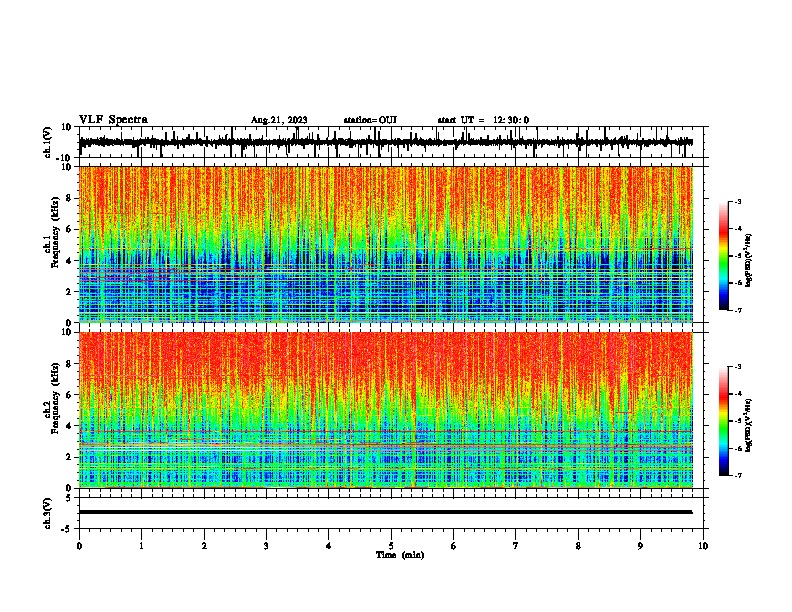Viewport: 792px width, 612px height.
Task: Click the -3 label on ch.2 color scale
Action: [738, 367]
